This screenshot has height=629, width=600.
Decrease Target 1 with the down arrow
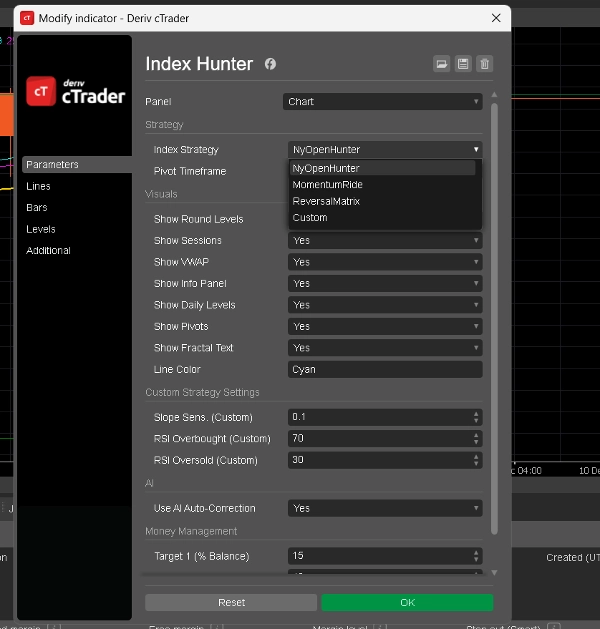point(476,560)
